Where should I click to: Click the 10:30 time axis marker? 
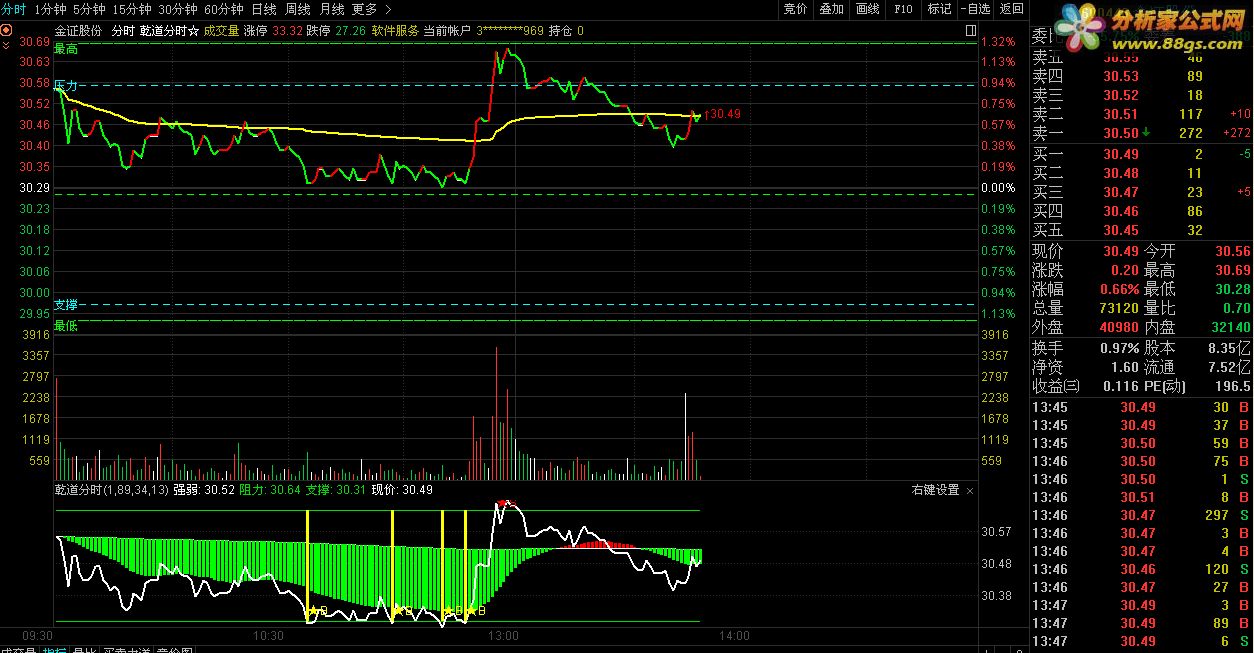point(270,635)
